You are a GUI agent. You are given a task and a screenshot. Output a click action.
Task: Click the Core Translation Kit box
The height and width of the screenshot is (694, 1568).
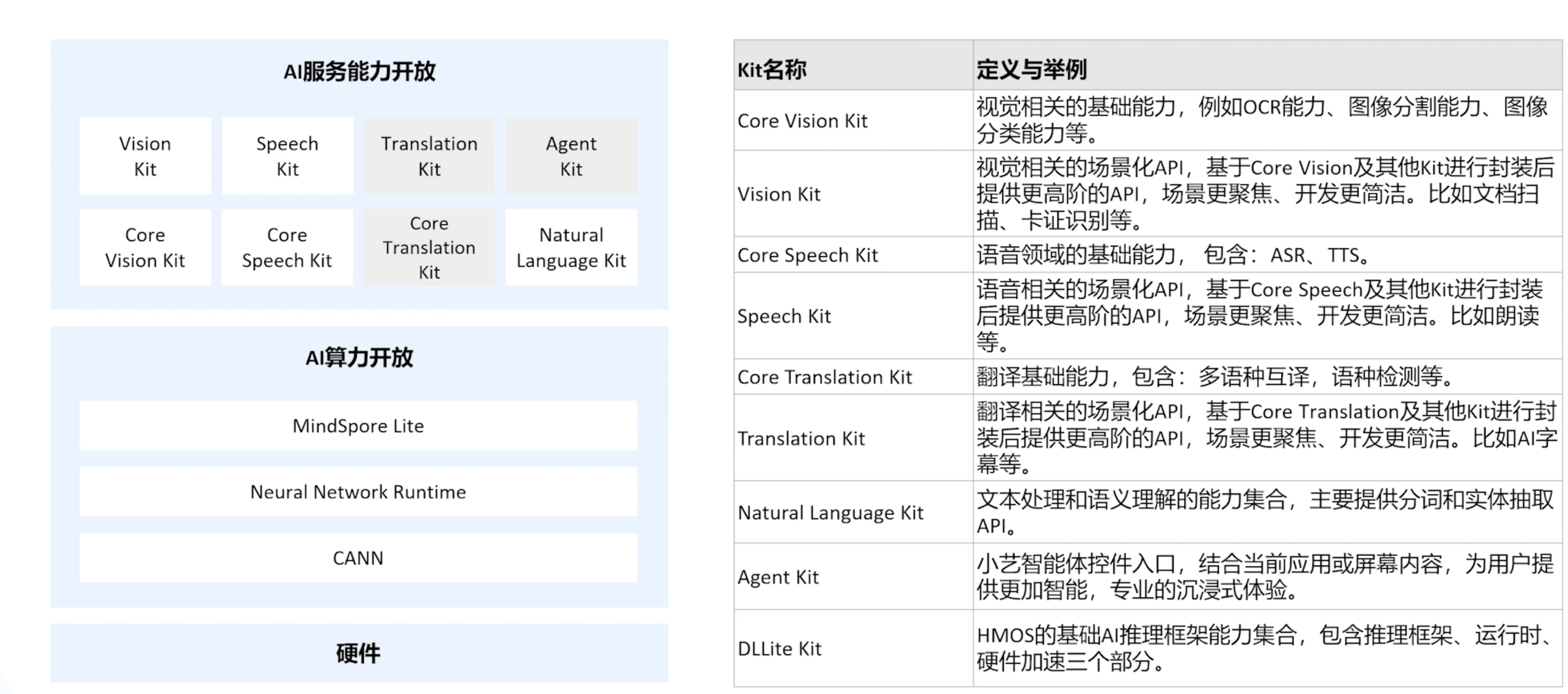pyautogui.click(x=429, y=247)
